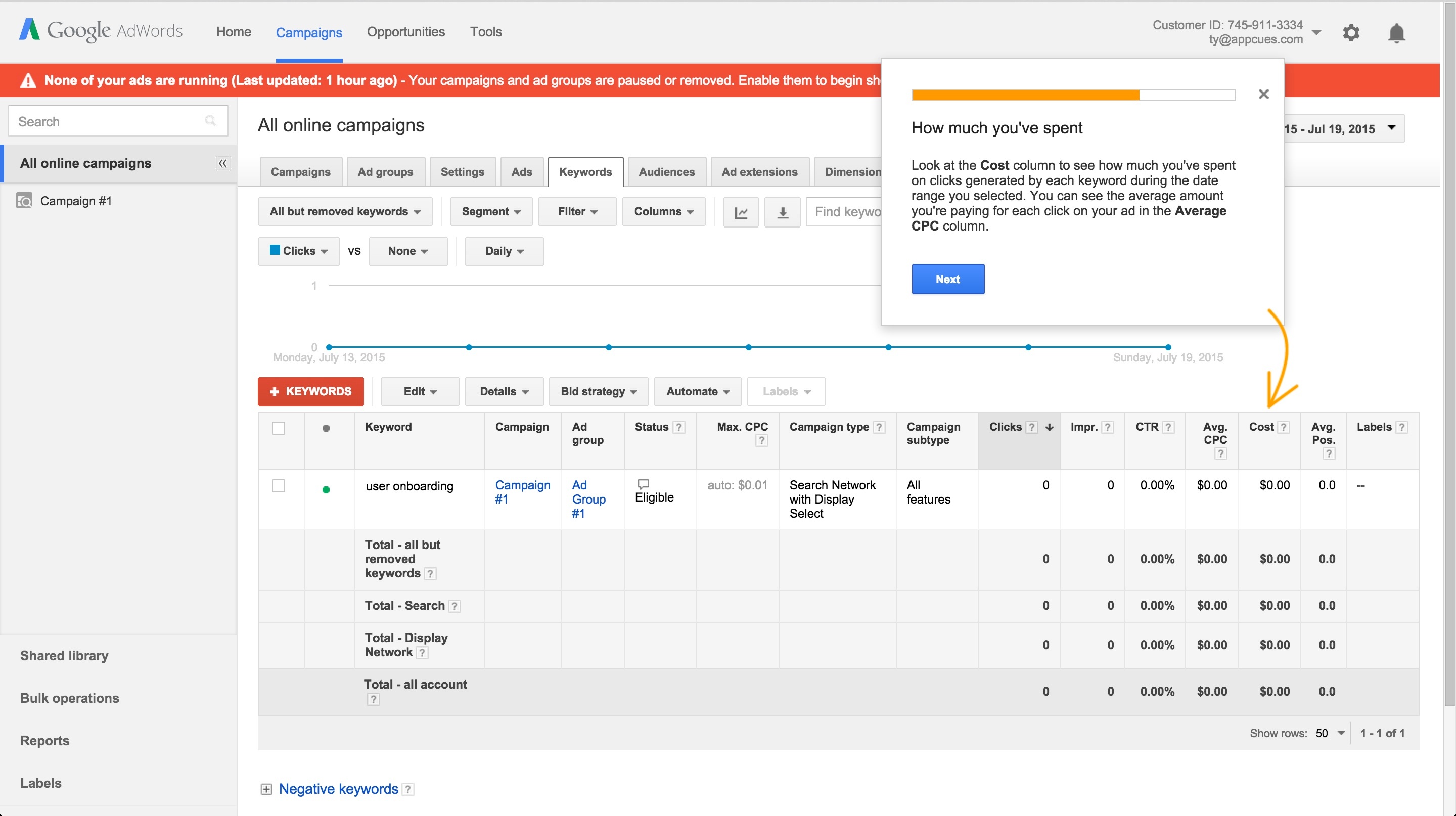This screenshot has width=1456, height=816.
Task: Click the onboarding progress bar
Action: (x=1073, y=95)
